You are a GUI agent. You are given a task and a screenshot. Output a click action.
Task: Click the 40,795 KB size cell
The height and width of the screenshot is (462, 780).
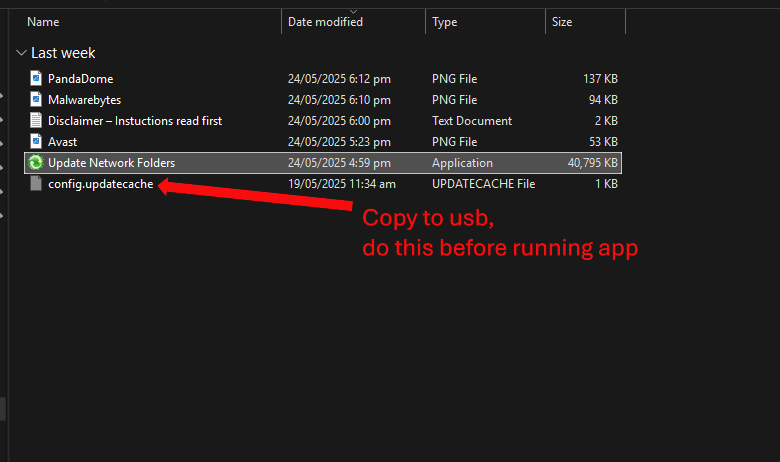[592, 163]
